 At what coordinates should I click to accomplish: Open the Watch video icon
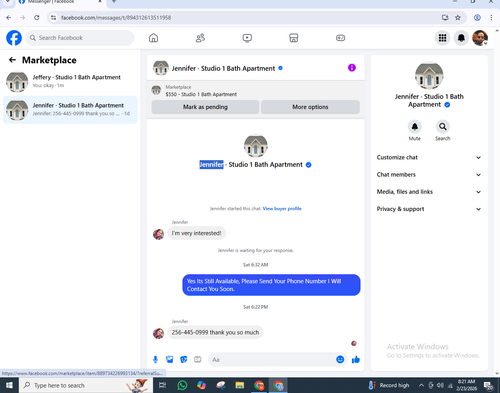(x=247, y=38)
